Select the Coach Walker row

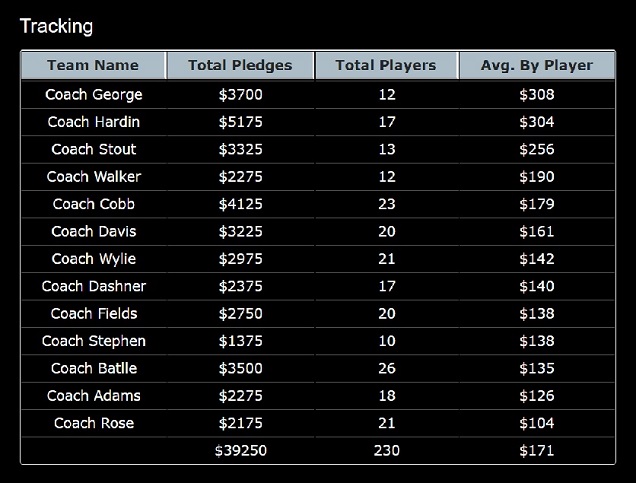click(x=318, y=177)
